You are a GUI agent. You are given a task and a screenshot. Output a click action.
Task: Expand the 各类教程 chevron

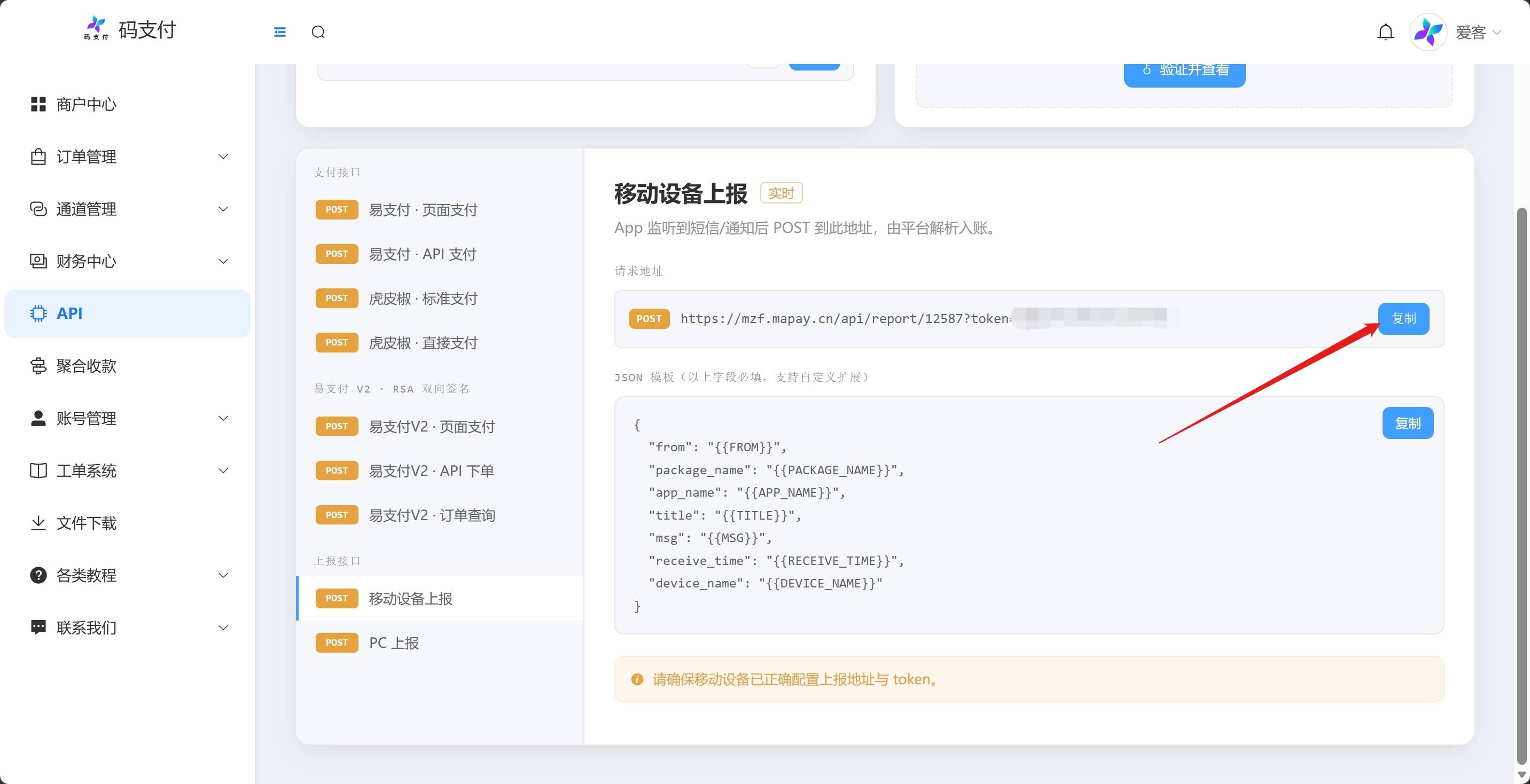[x=223, y=575]
